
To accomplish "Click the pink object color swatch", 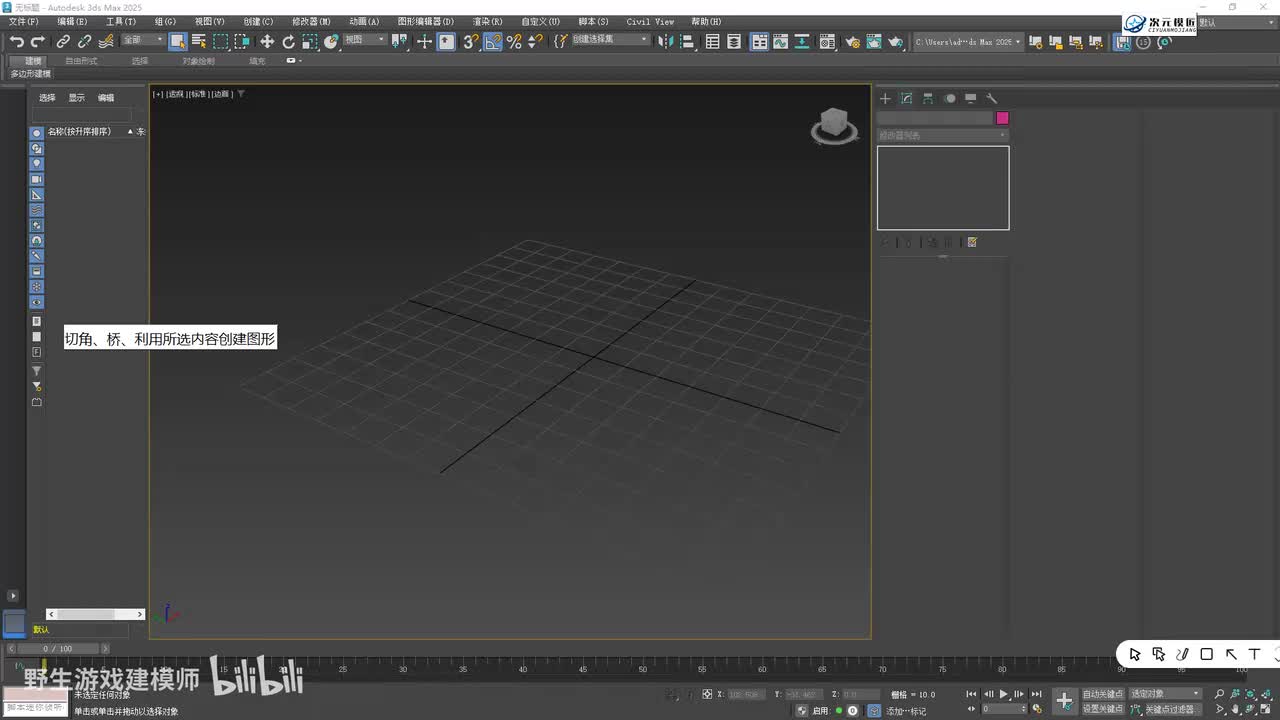I will pos(1002,118).
